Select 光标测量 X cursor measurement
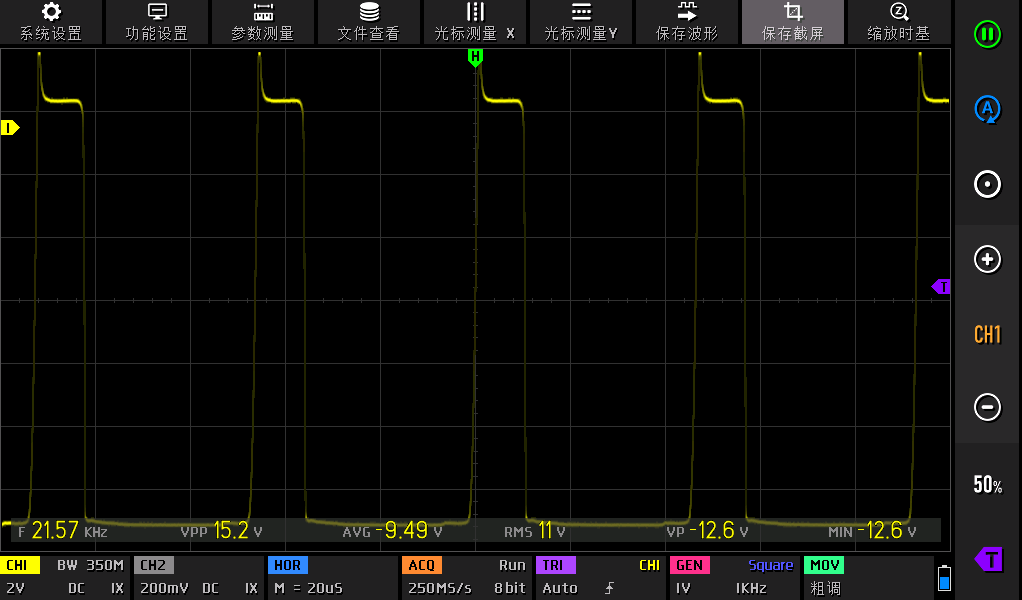This screenshot has height=600, width=1022. [474, 22]
